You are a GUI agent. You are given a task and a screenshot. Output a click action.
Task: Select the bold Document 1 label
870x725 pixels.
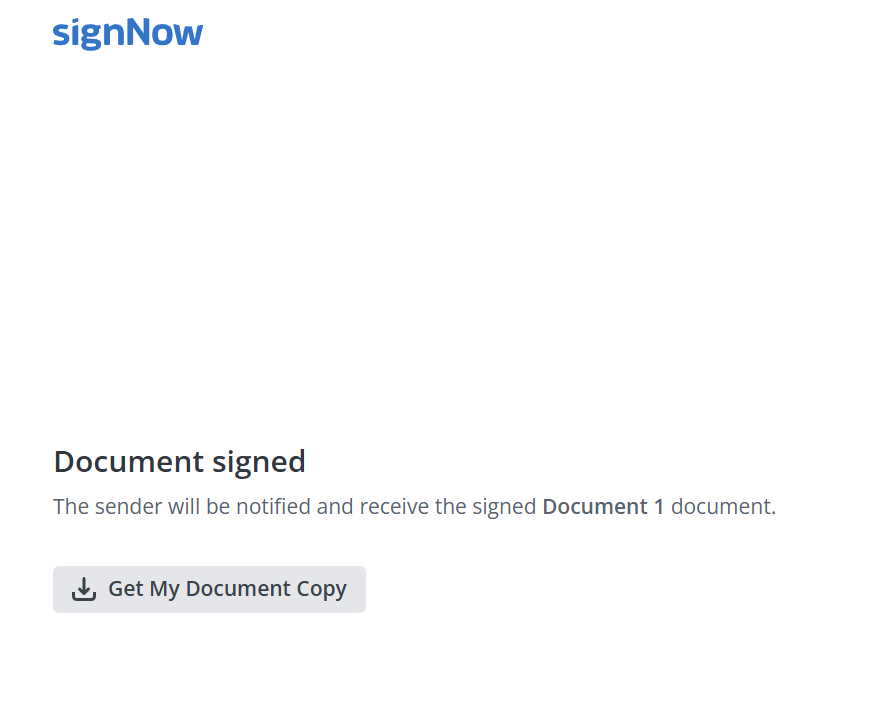[x=603, y=507]
